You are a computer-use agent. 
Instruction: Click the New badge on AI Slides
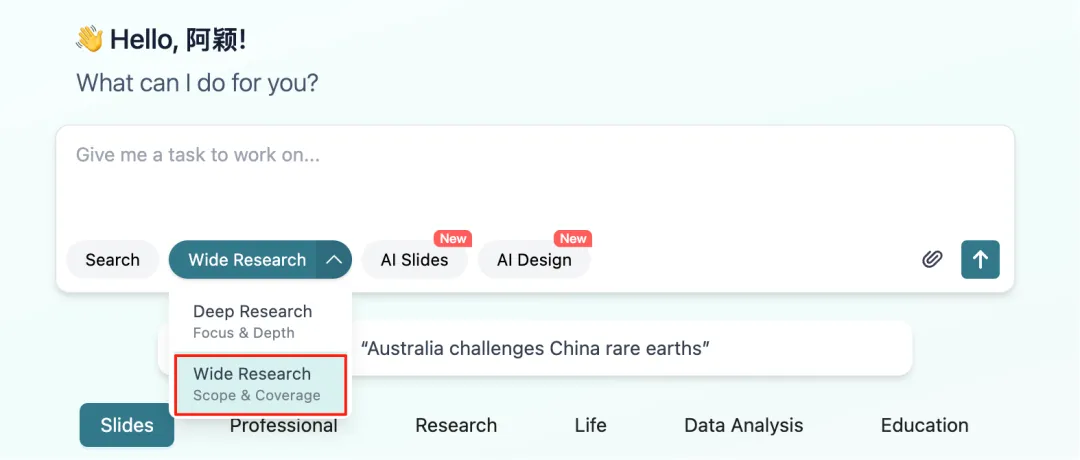453,239
